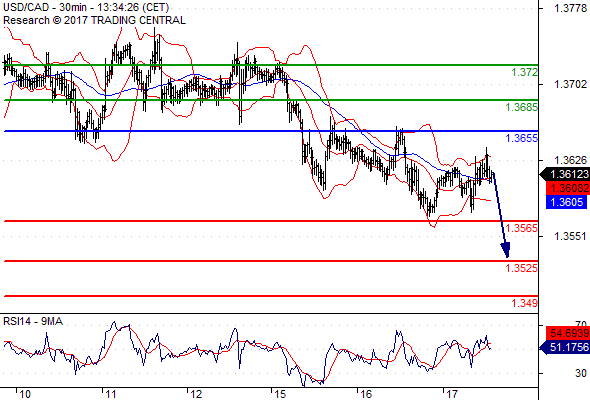Click the date label 15 on time axis

click(280, 394)
